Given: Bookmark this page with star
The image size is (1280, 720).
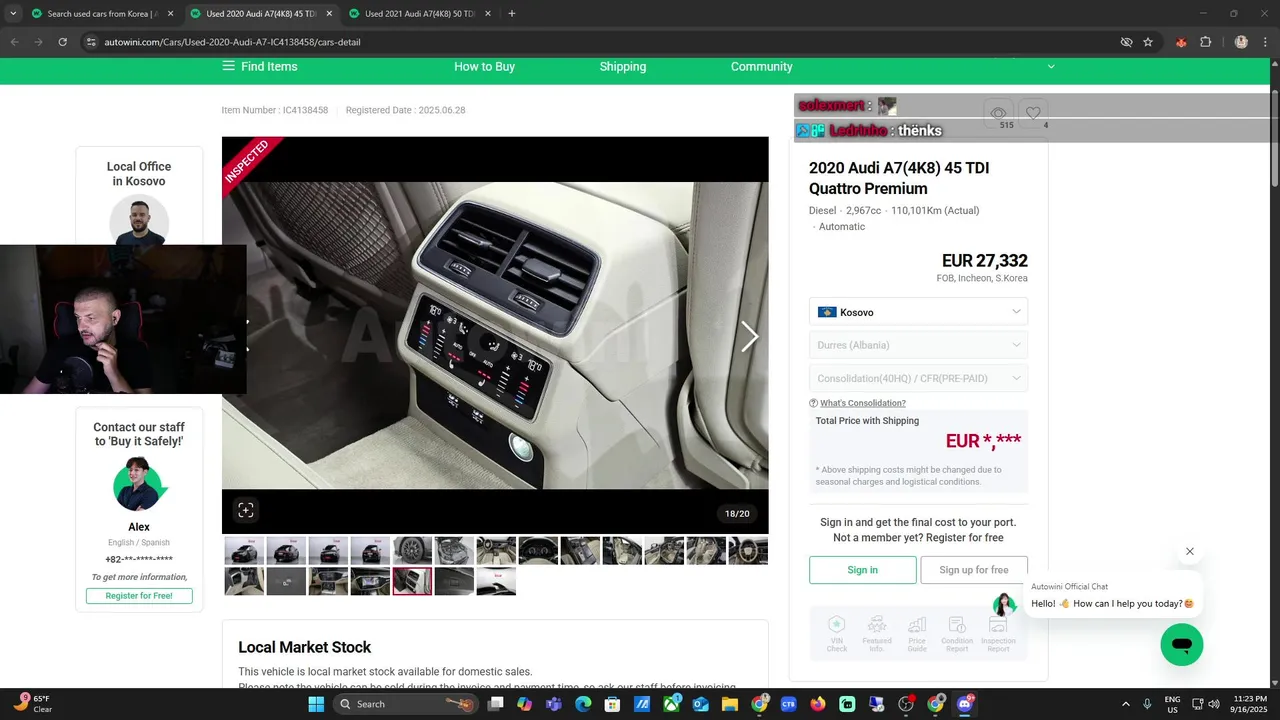Looking at the screenshot, I should (x=1148, y=42).
